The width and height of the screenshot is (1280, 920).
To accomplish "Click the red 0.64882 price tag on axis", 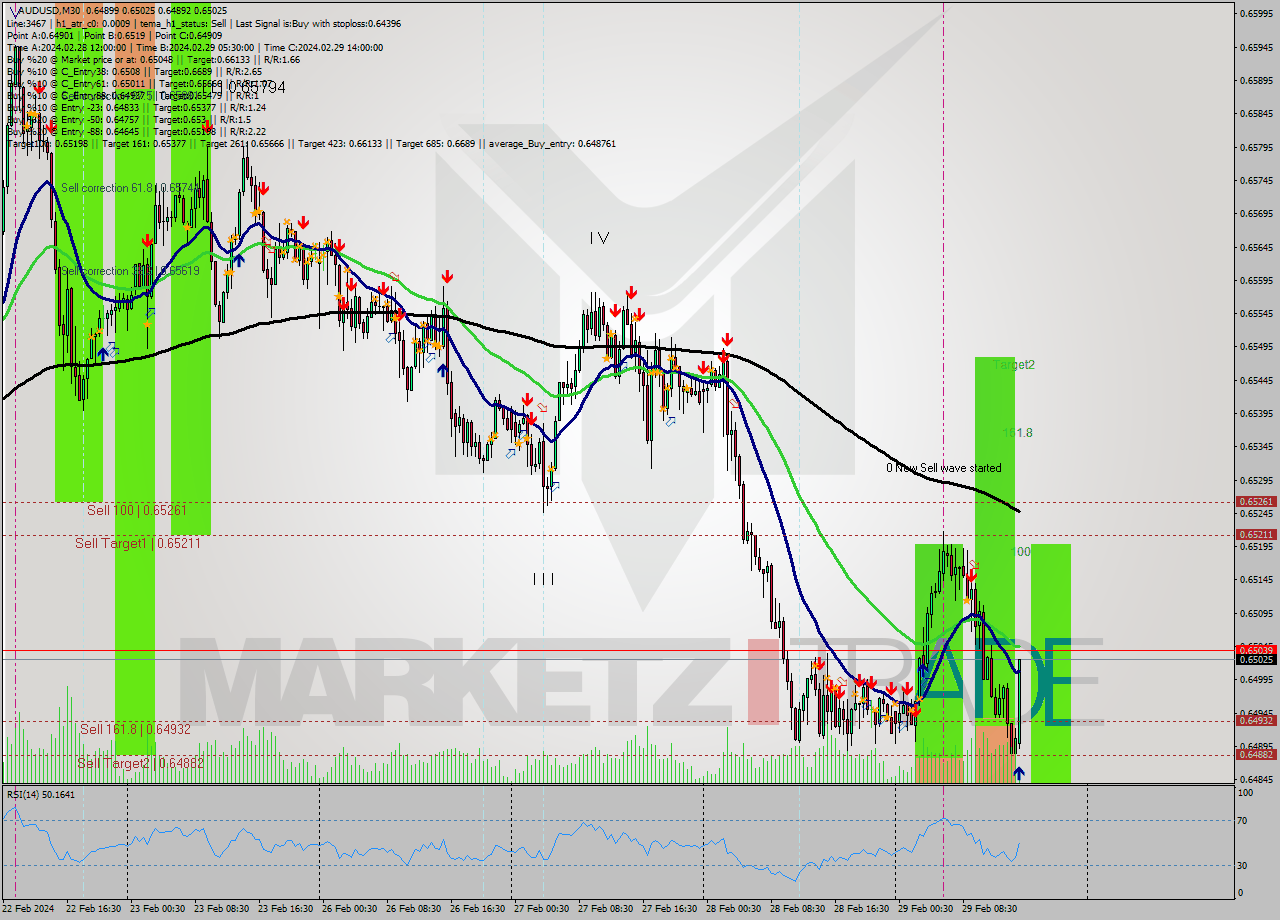I will click(1256, 755).
